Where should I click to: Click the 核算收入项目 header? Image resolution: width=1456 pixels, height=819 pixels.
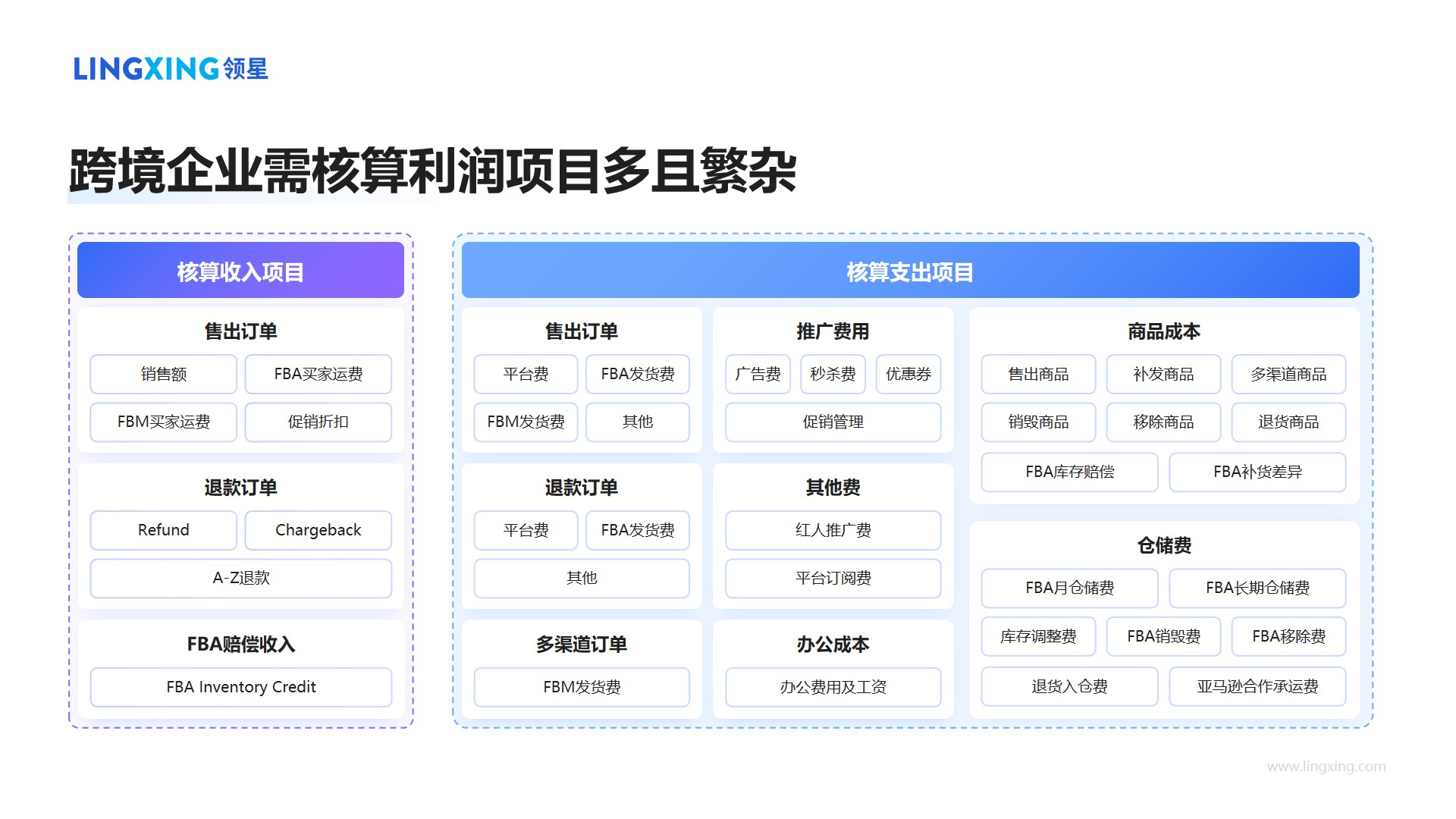click(240, 270)
